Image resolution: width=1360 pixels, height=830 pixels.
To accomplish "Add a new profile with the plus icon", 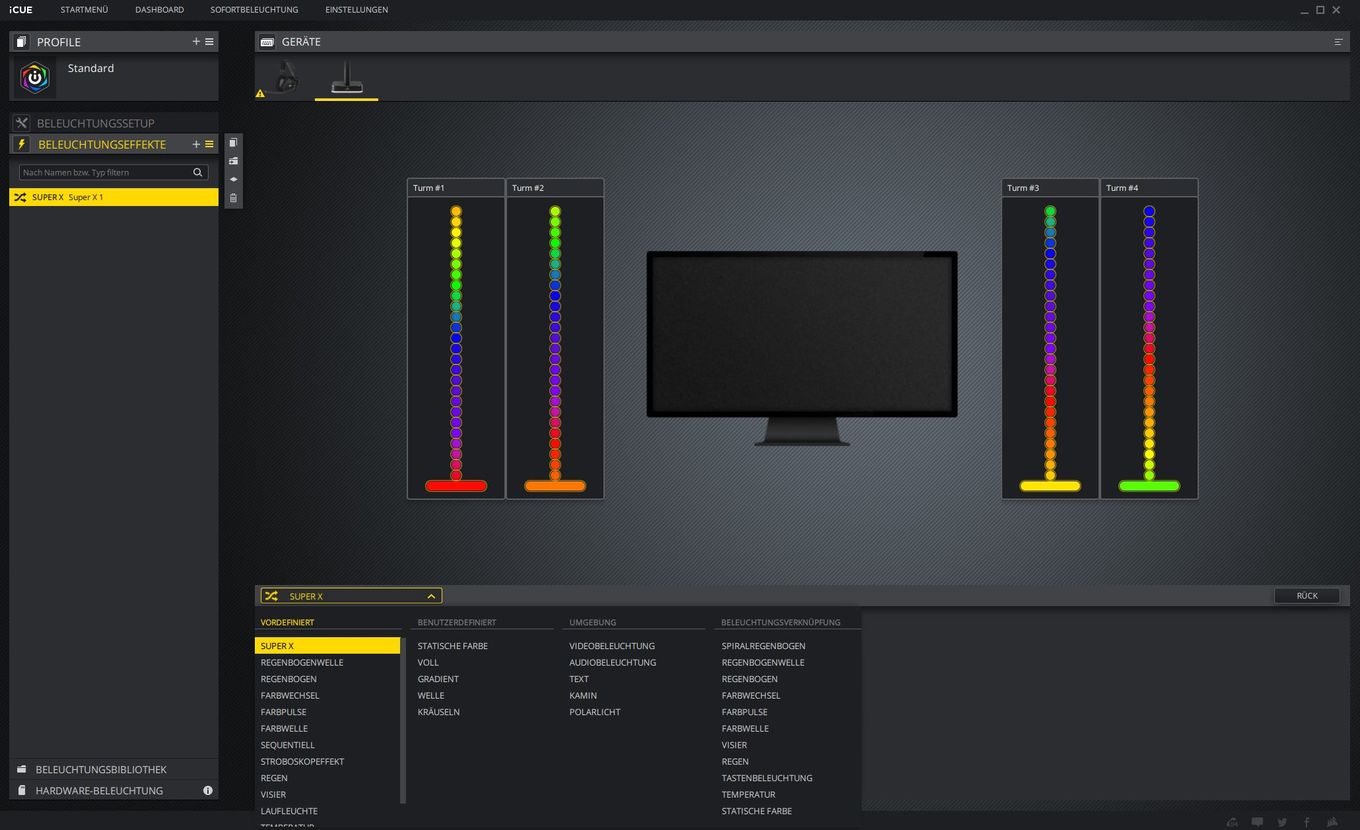I will tap(196, 42).
